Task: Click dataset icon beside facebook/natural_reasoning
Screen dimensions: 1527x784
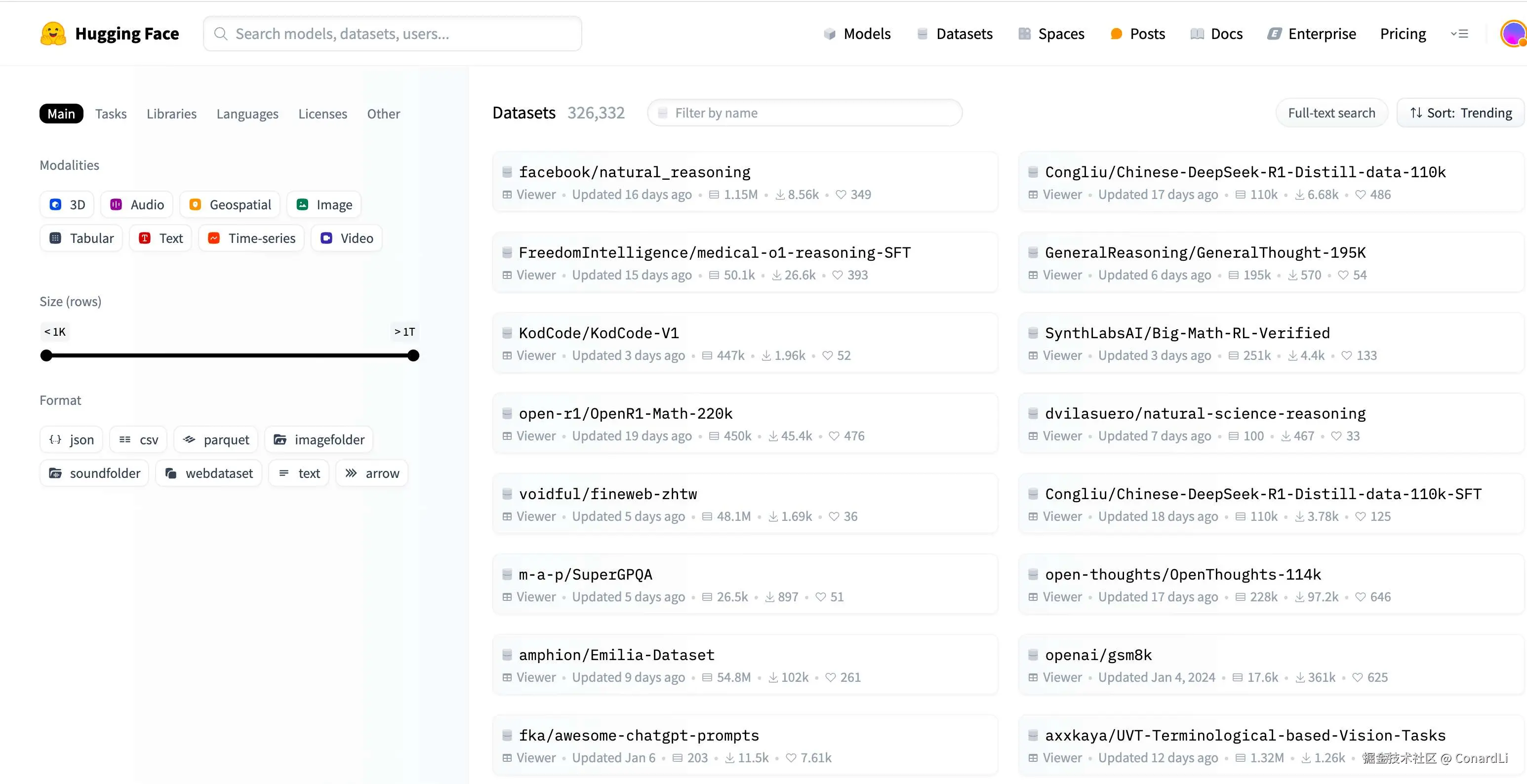Action: (507, 172)
